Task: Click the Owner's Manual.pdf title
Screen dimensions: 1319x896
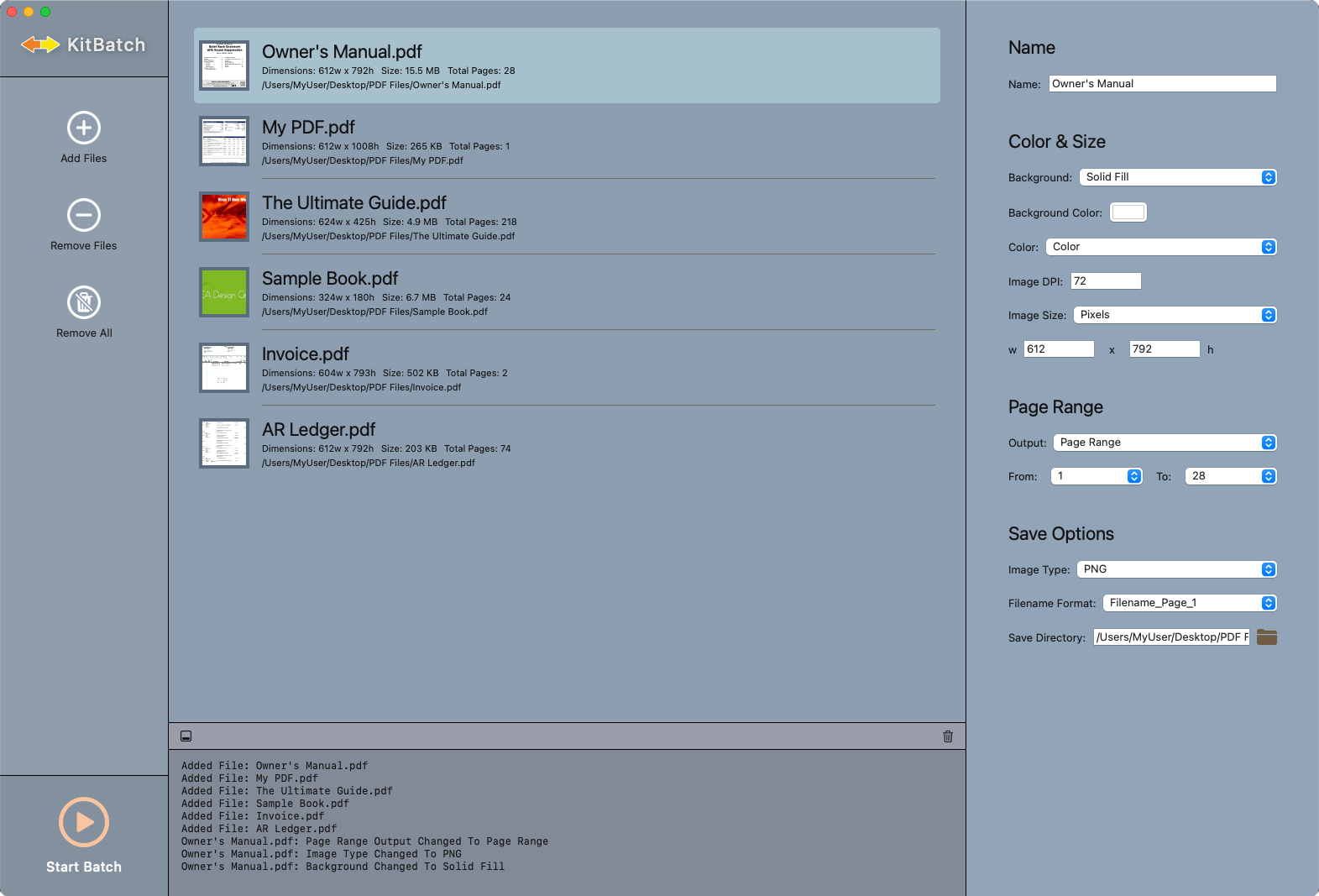Action: [x=342, y=52]
